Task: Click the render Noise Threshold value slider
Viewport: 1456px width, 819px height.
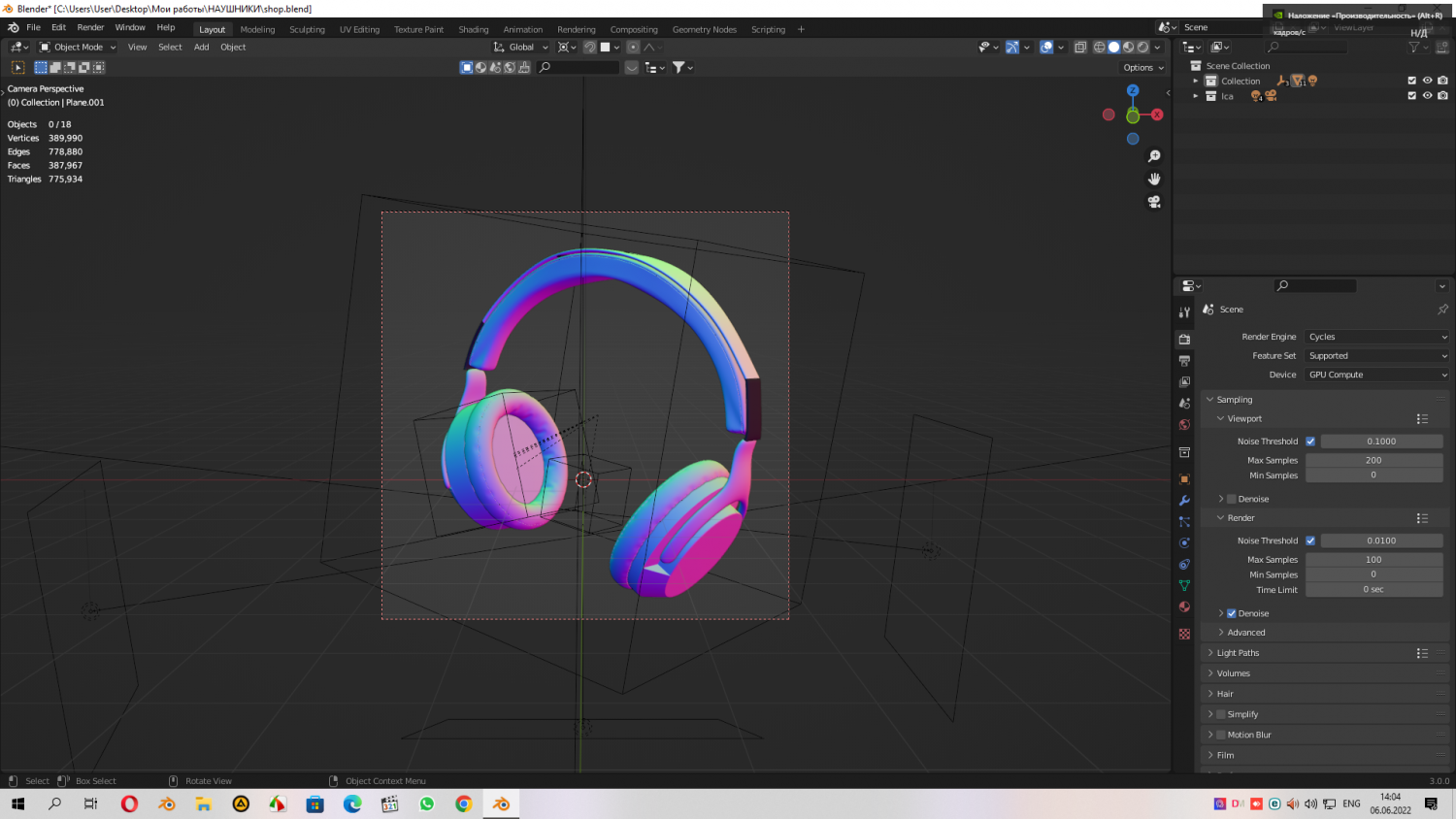Action: [1382, 541]
